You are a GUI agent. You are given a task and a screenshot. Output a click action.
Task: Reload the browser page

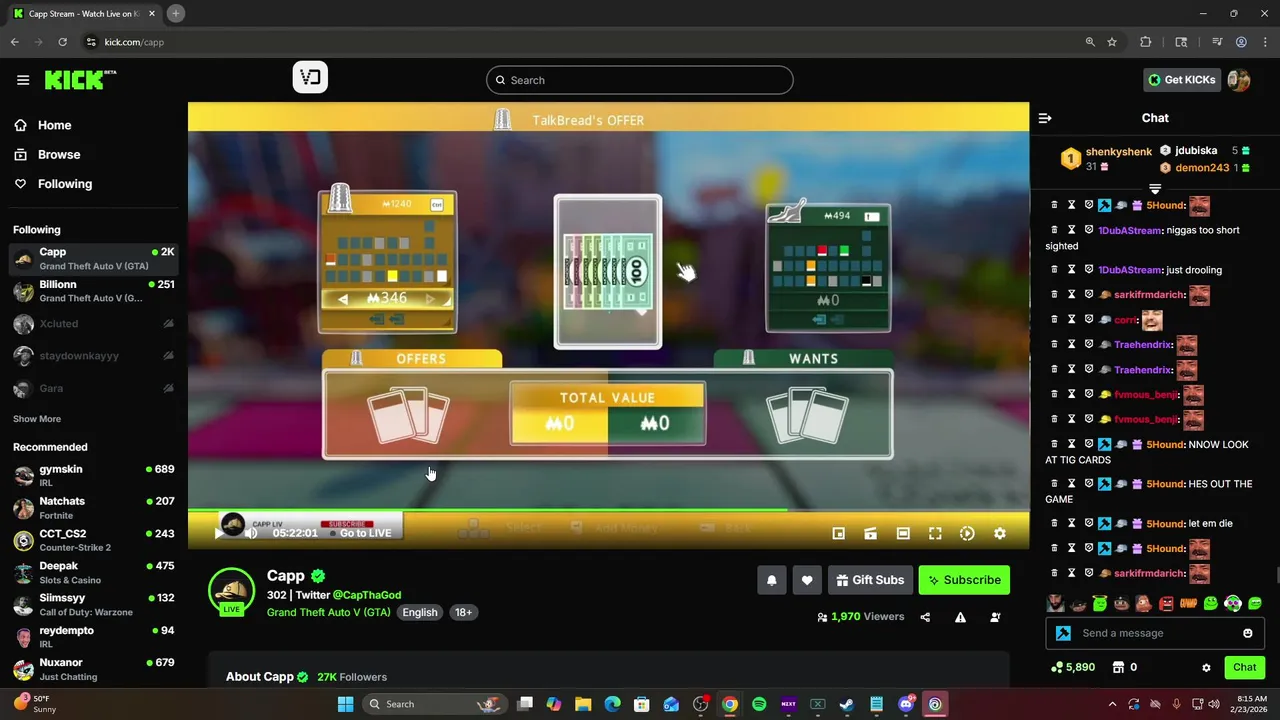coord(62,42)
